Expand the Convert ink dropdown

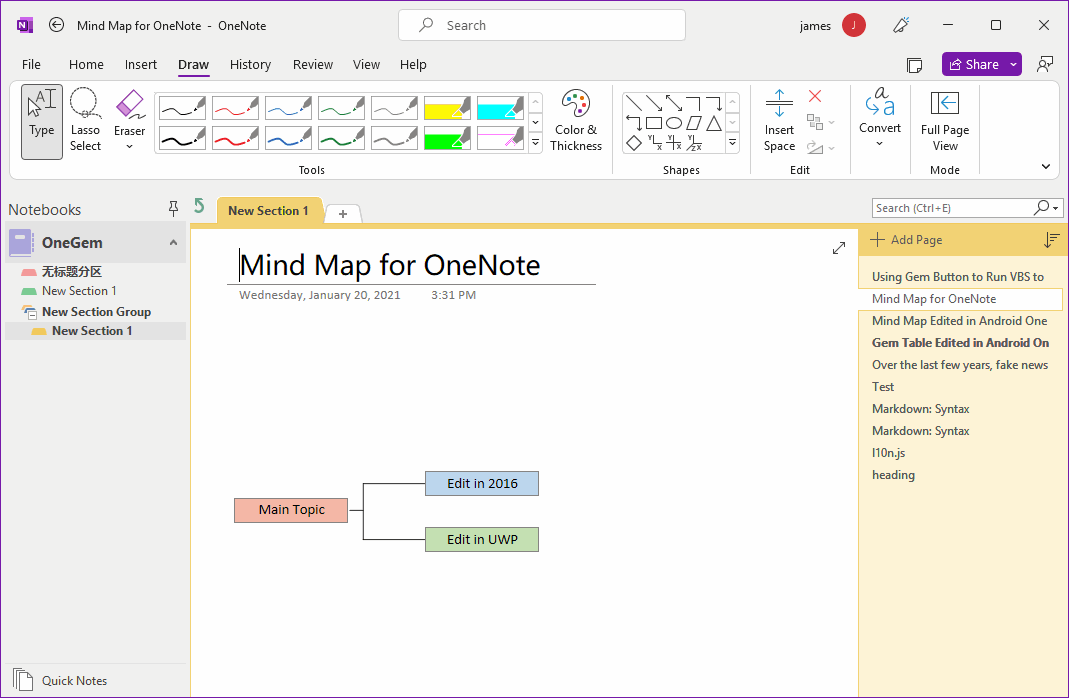880,143
